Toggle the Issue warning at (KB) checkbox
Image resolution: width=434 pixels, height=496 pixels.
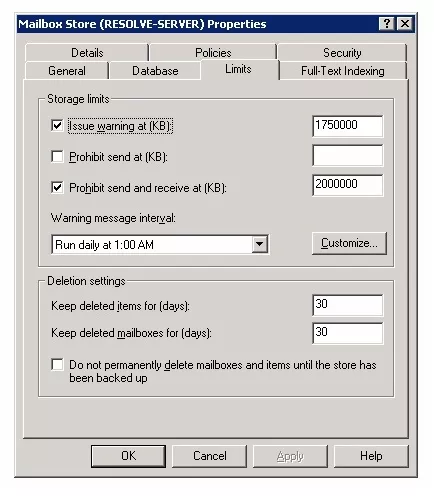[x=57, y=126]
